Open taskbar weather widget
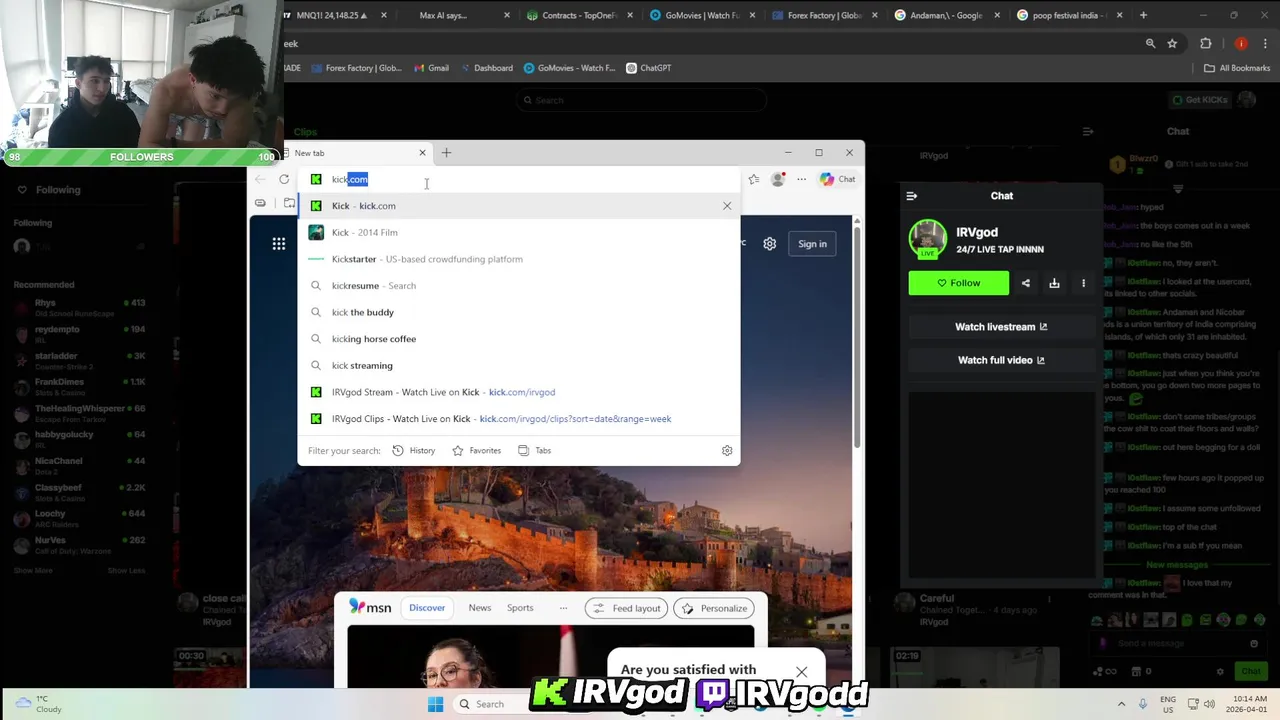 pyautogui.click(x=40, y=704)
